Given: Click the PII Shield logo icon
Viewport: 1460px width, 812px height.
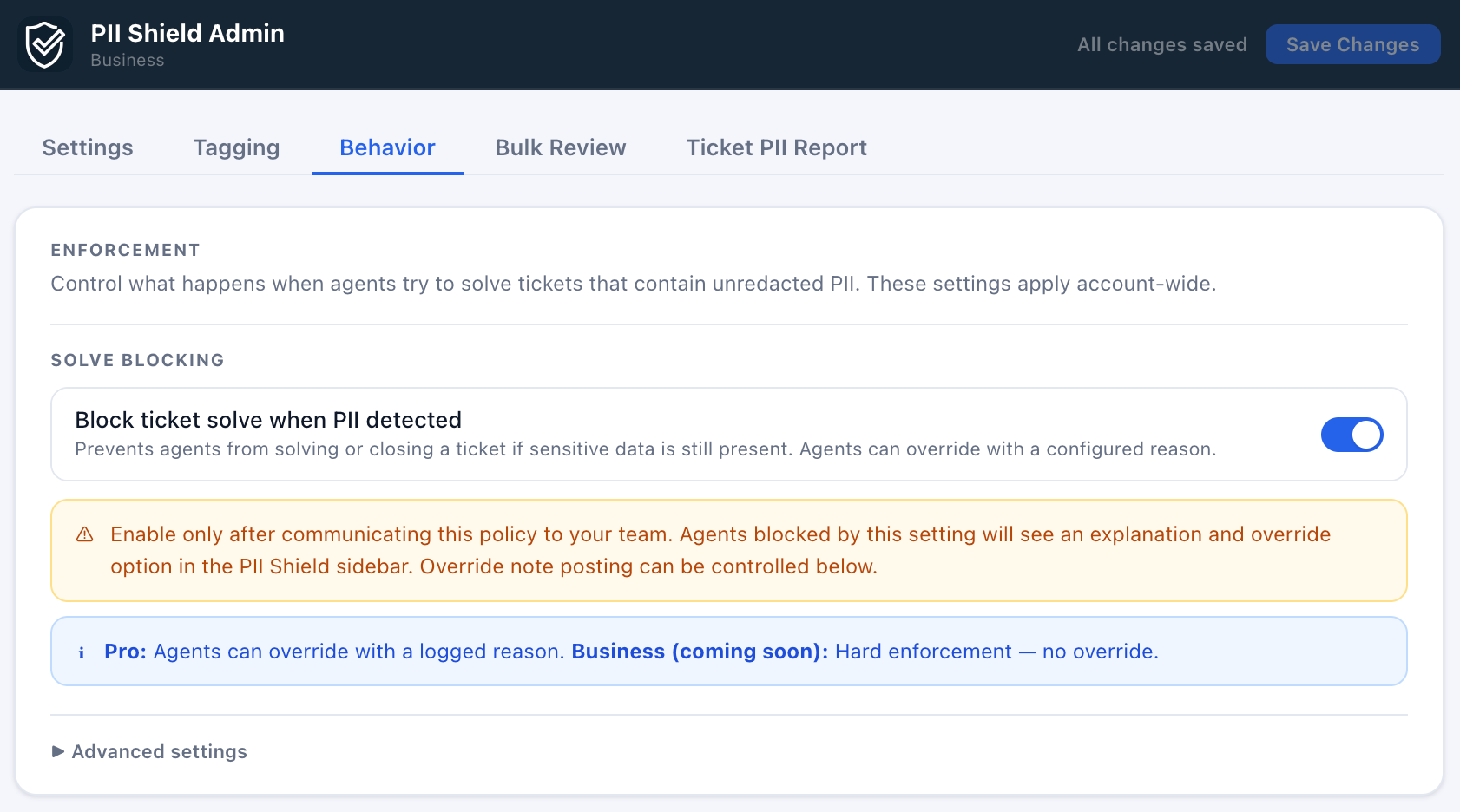Looking at the screenshot, I should (45, 44).
